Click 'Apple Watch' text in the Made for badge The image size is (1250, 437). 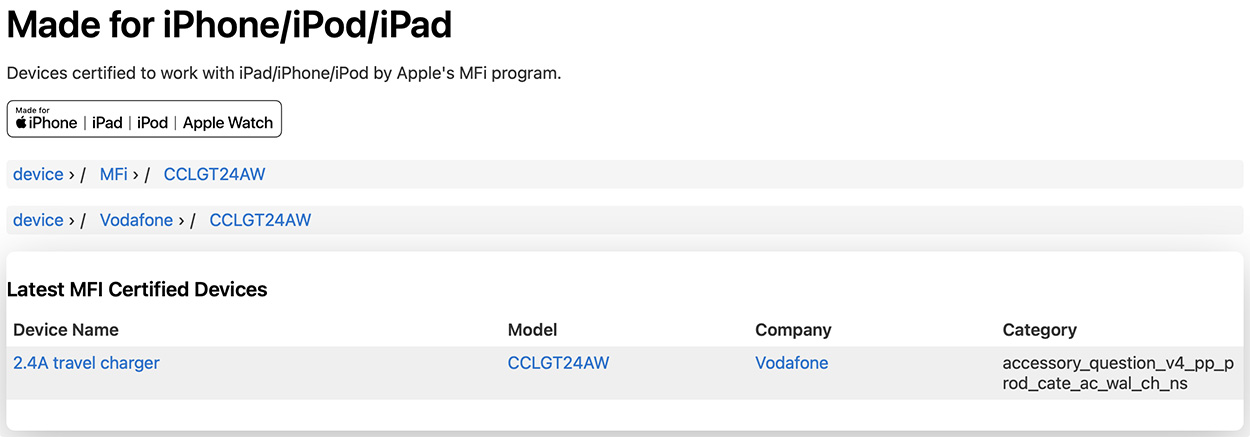tap(228, 123)
